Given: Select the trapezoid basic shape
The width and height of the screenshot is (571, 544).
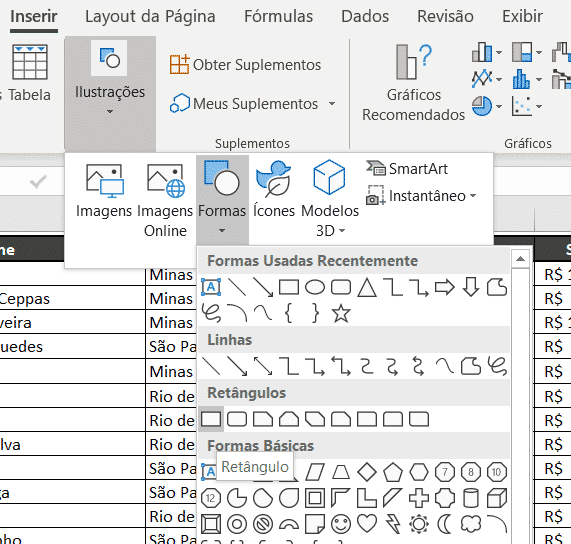Looking at the screenshot, I should tap(341, 472).
